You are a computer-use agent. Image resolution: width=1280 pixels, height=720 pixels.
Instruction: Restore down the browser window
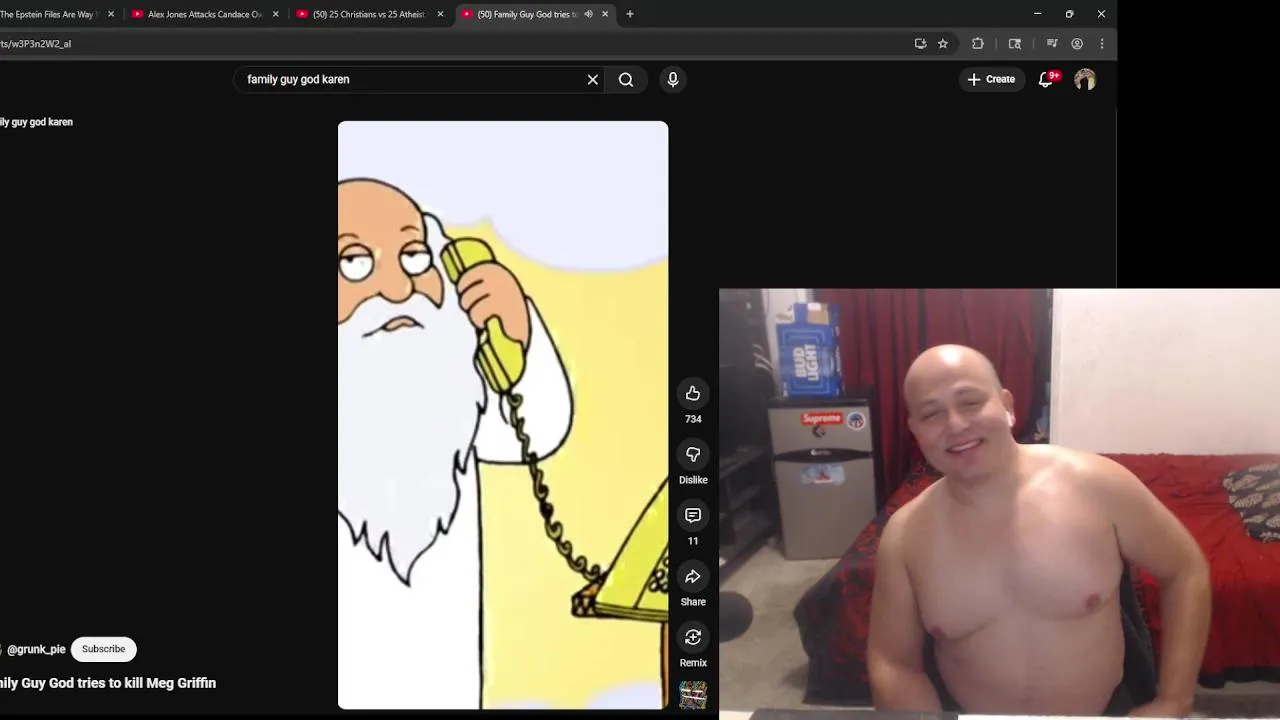coord(1069,14)
